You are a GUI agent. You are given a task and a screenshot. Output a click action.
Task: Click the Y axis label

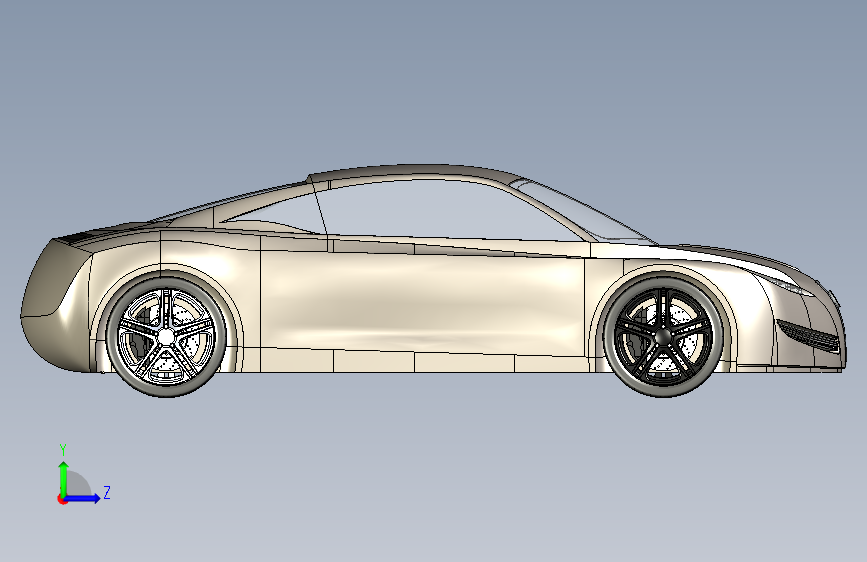63,450
